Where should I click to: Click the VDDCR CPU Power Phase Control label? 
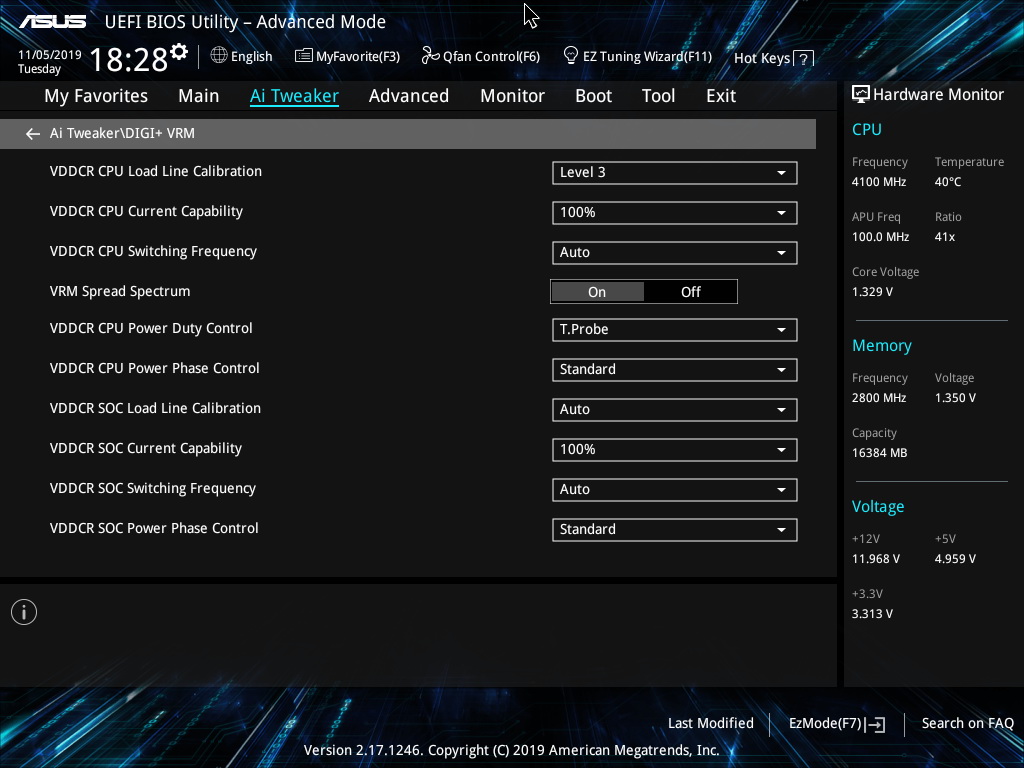click(x=155, y=368)
